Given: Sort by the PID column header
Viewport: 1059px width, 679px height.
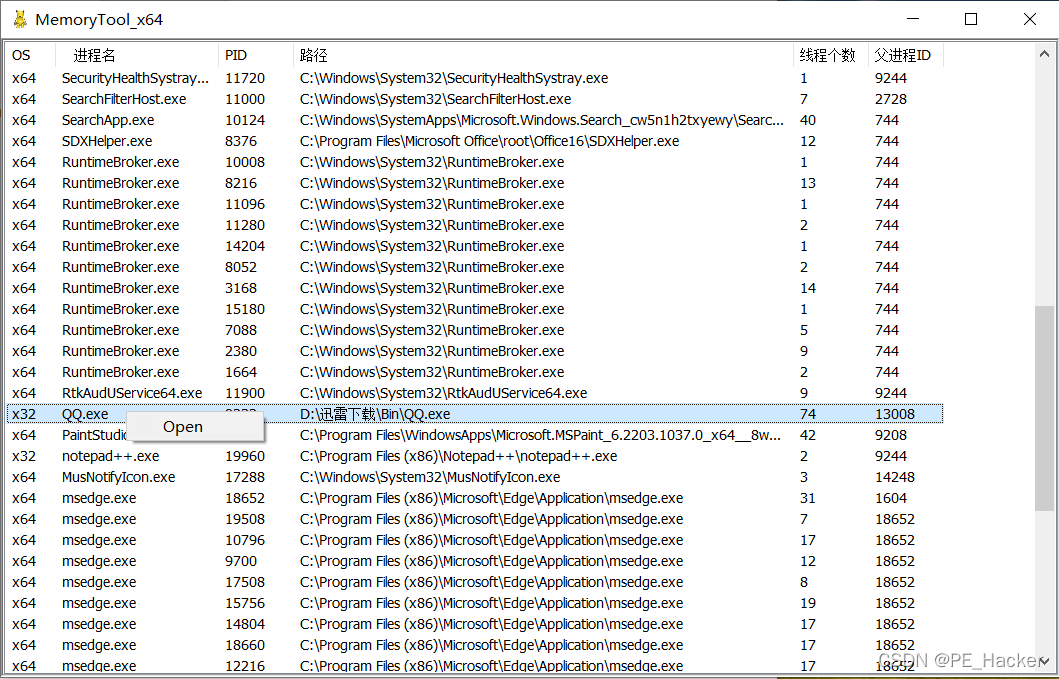Looking at the screenshot, I should [257, 55].
